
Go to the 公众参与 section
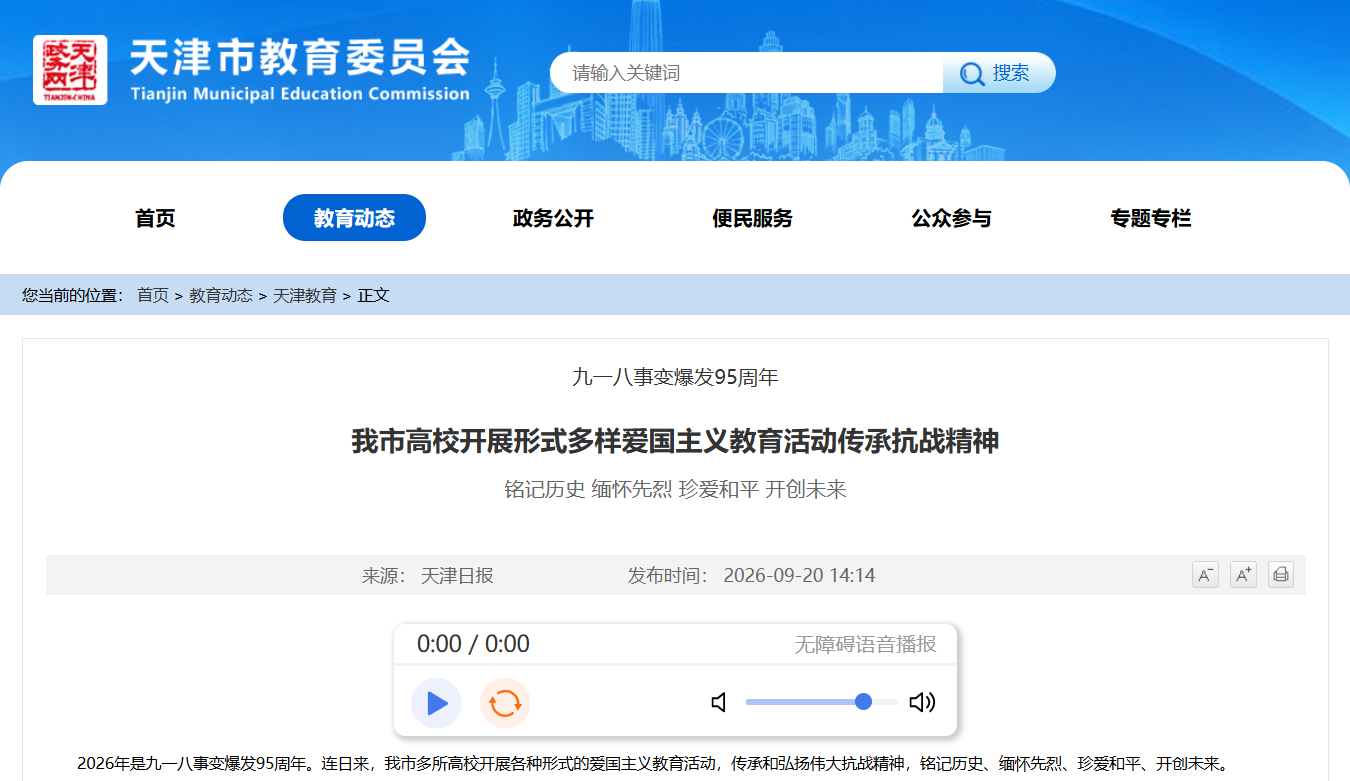[951, 218]
